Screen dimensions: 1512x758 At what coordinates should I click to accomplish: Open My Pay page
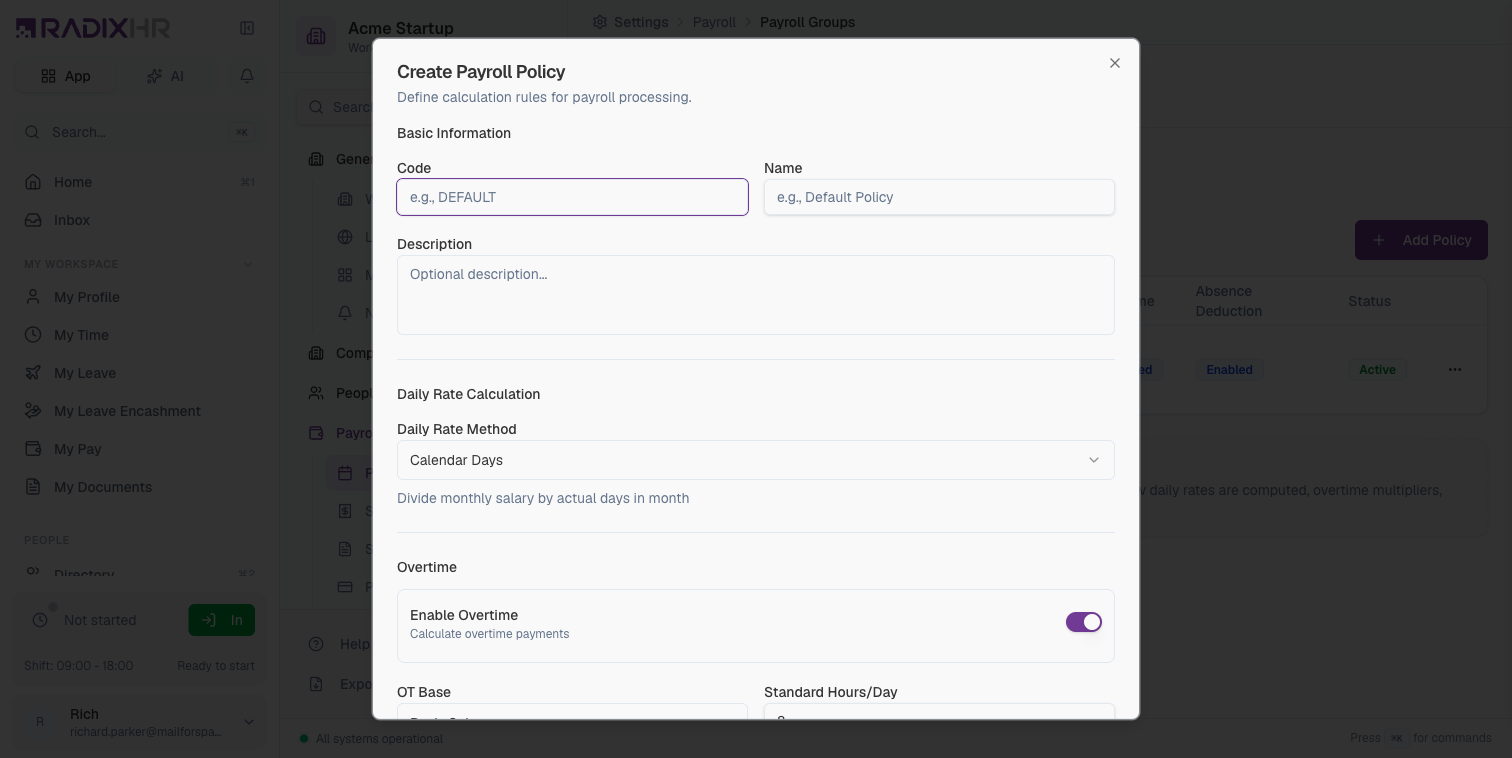coord(139,449)
